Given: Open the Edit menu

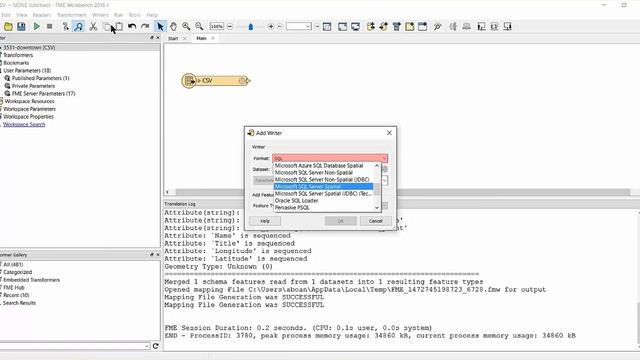Looking at the screenshot, I should (x=6, y=15).
